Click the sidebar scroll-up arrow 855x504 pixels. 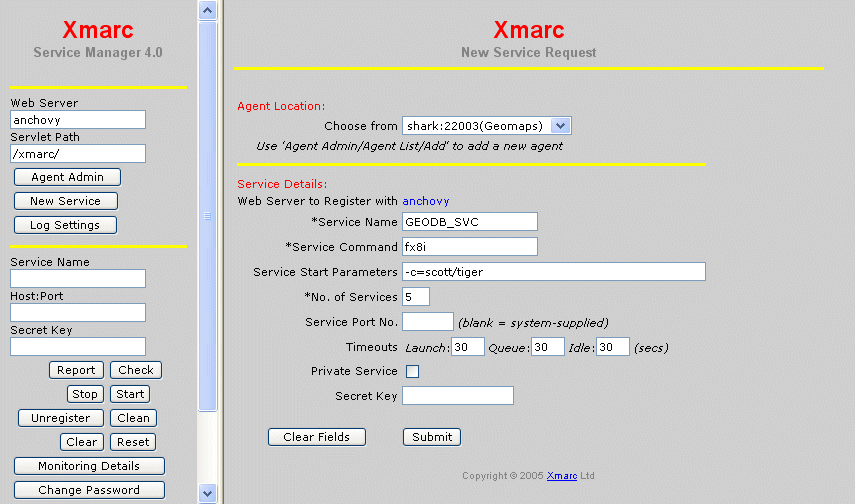coord(207,10)
